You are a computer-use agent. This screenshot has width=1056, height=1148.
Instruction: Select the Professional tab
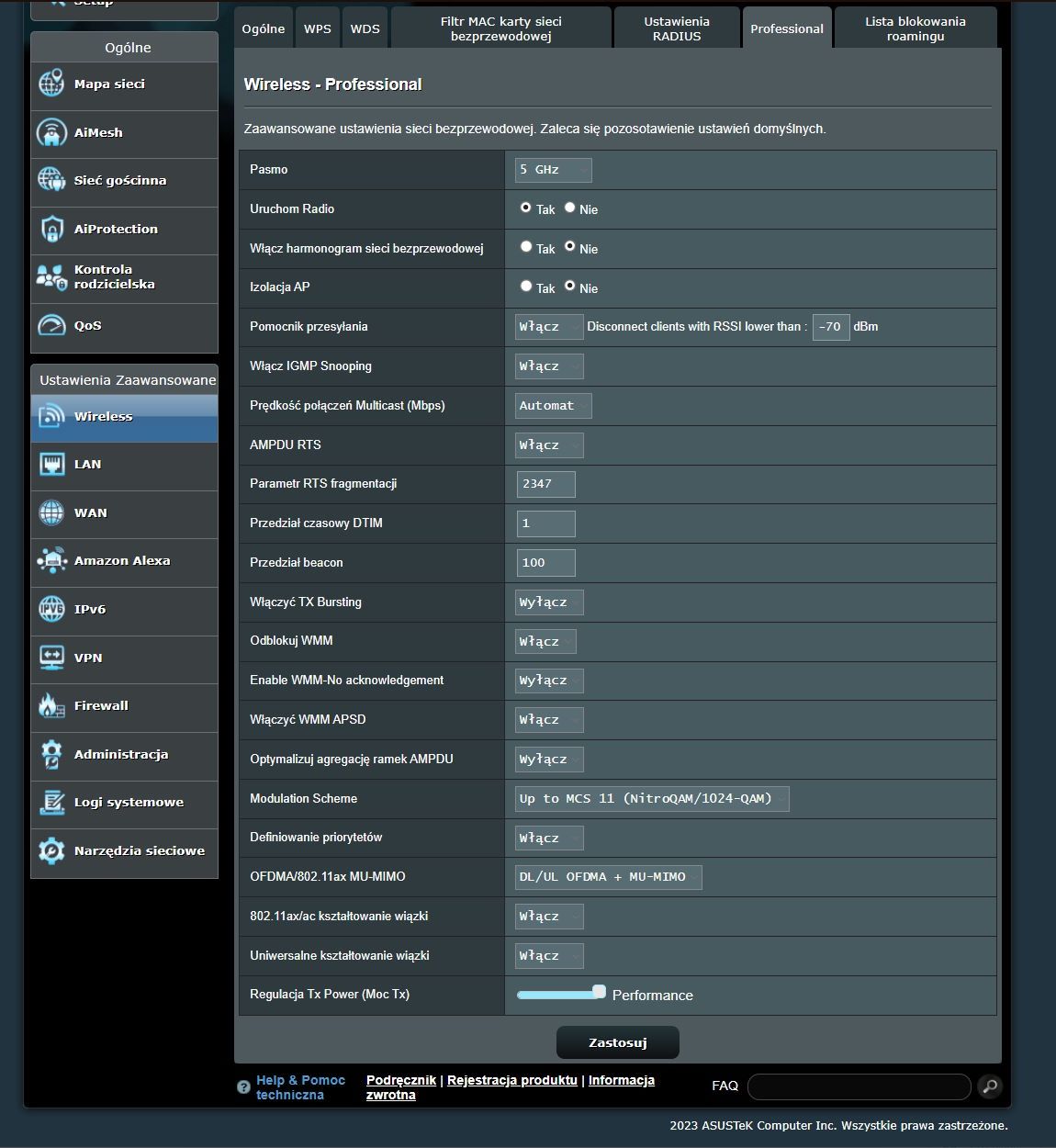pos(787,28)
